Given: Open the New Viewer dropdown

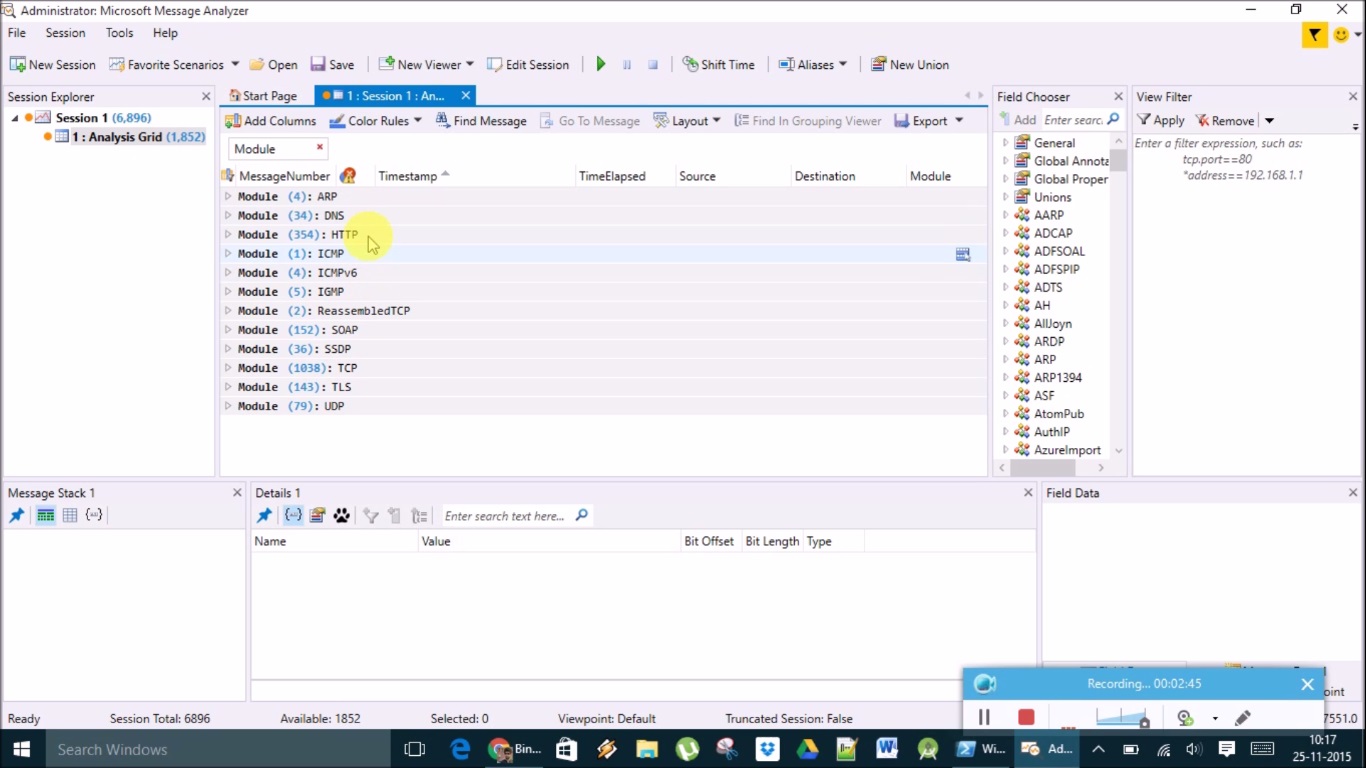Looking at the screenshot, I should click(470, 64).
